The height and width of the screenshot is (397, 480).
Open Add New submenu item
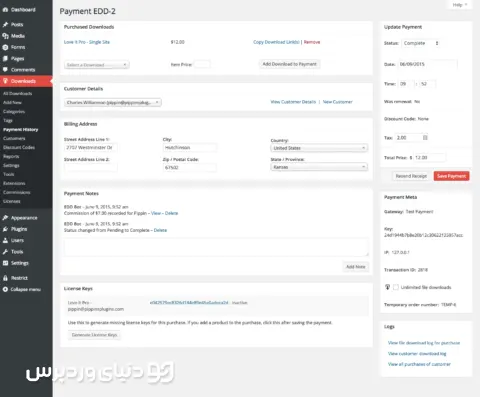point(12,102)
